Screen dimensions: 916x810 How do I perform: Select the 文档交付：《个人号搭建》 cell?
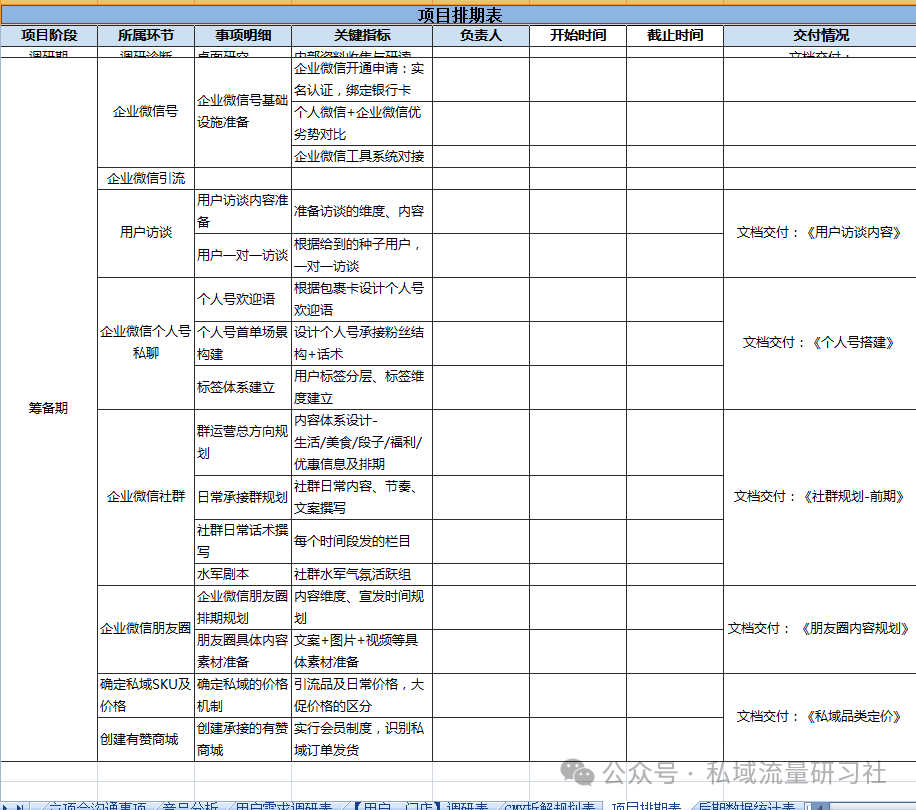pos(820,343)
